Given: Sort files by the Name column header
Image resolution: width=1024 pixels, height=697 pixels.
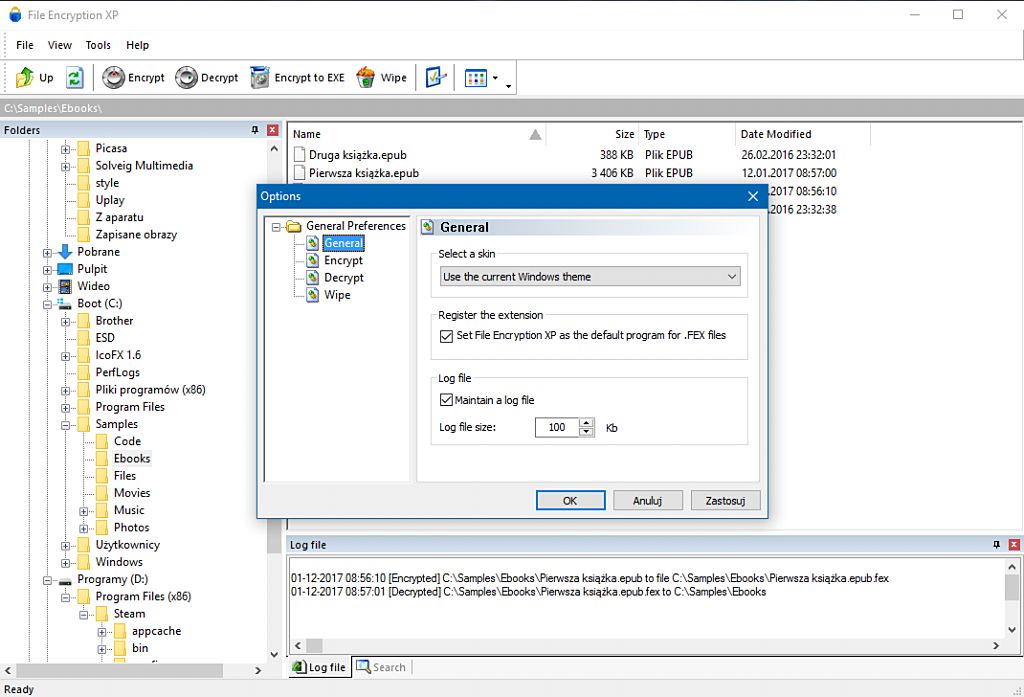Looking at the screenshot, I should click(417, 134).
